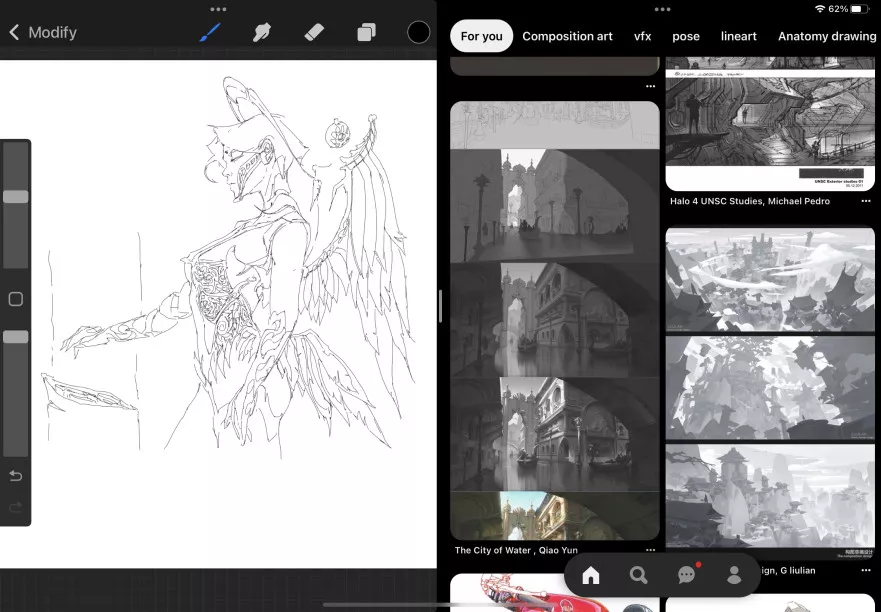881x612 pixels.
Task: Open Pinterest Home feed
Action: 591,575
